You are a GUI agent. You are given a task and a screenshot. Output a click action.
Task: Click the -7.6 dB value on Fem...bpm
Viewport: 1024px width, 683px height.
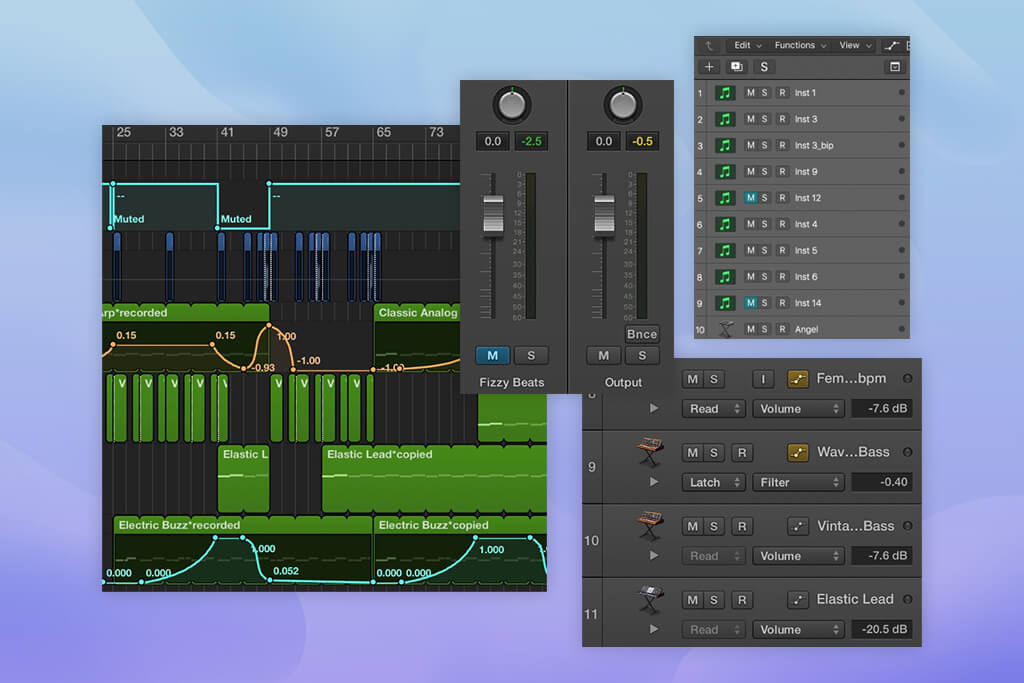click(882, 409)
